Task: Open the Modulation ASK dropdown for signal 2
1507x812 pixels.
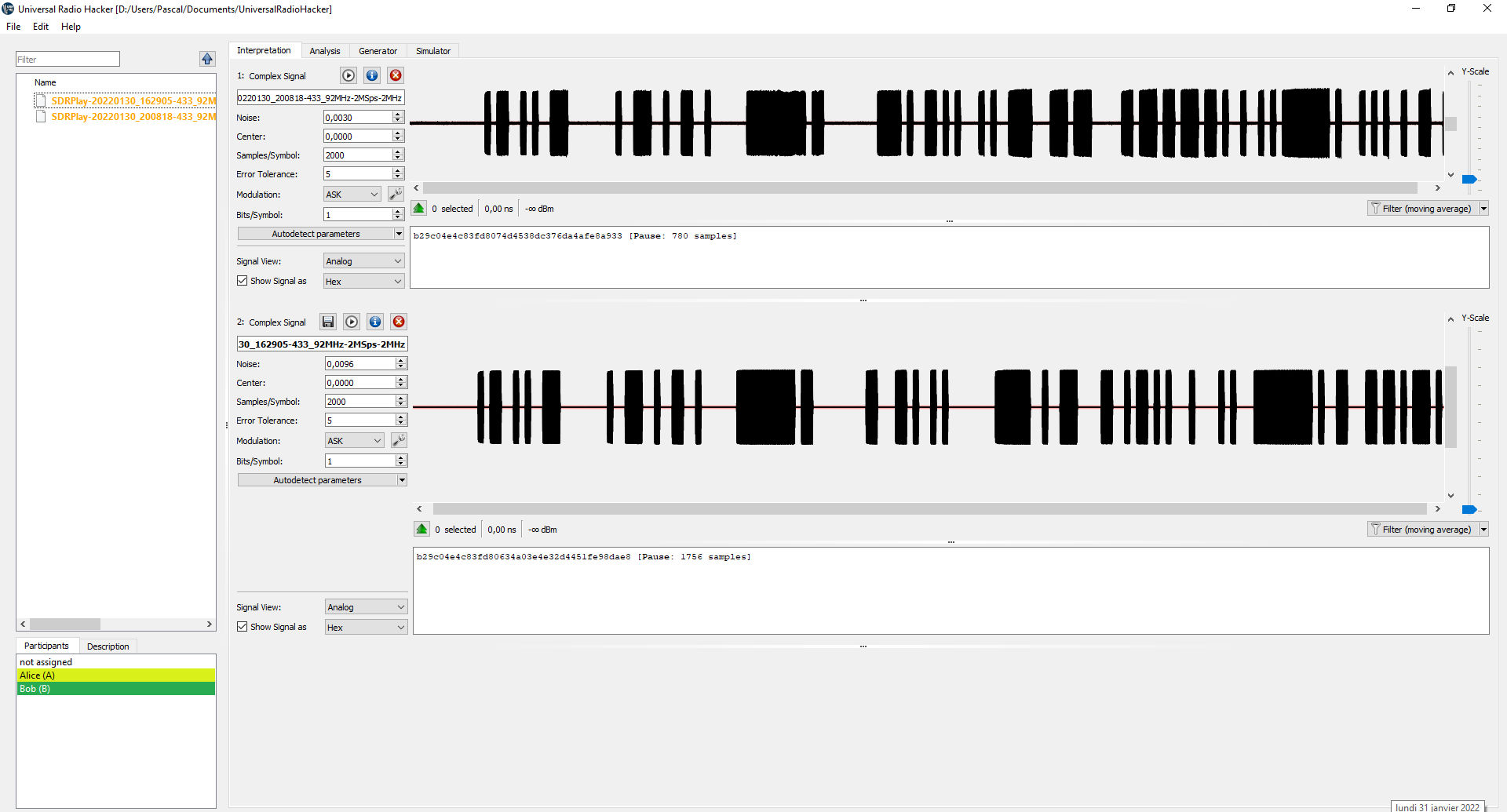Action: (355, 441)
